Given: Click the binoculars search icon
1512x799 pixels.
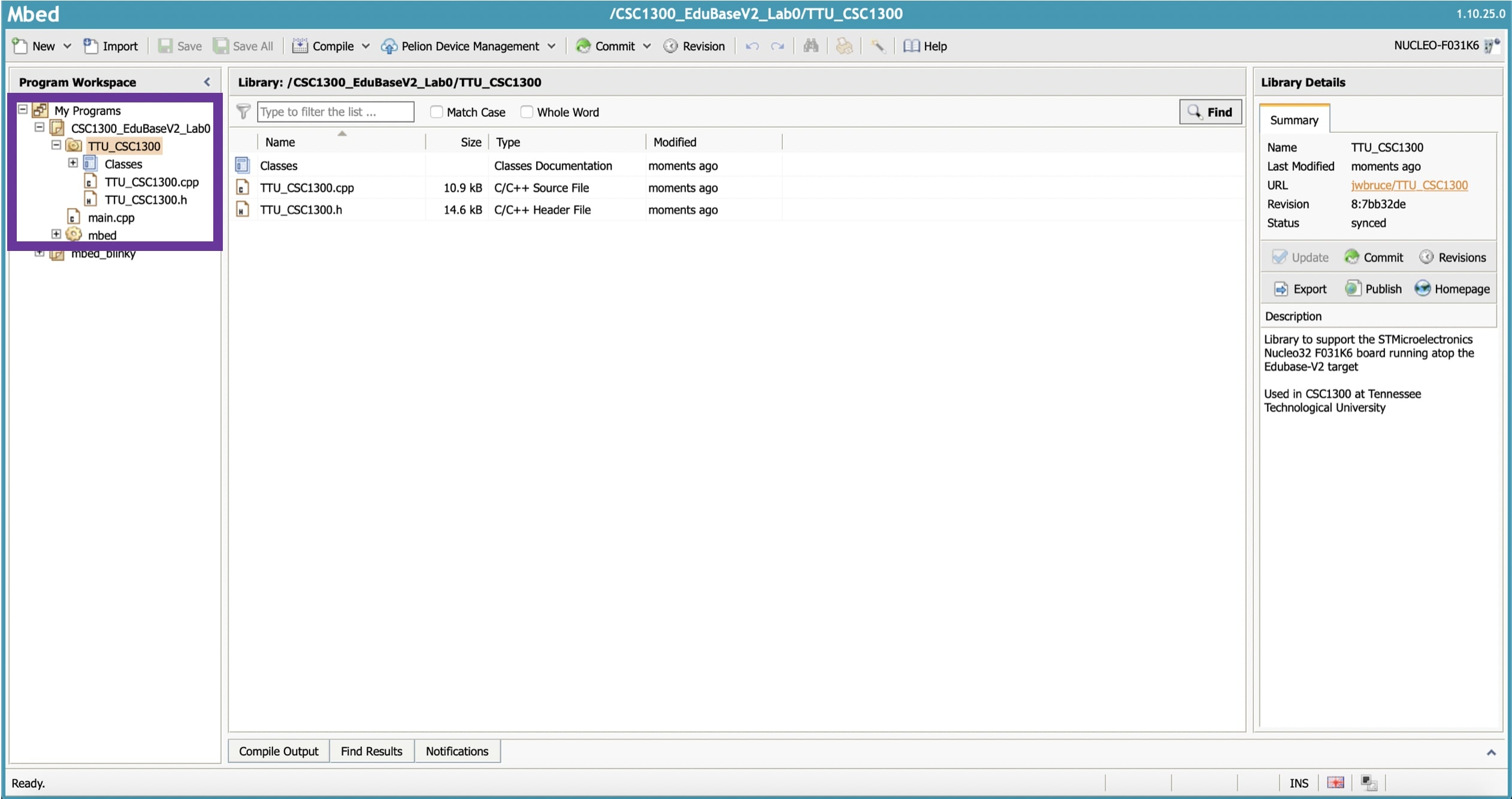Looking at the screenshot, I should tap(811, 46).
